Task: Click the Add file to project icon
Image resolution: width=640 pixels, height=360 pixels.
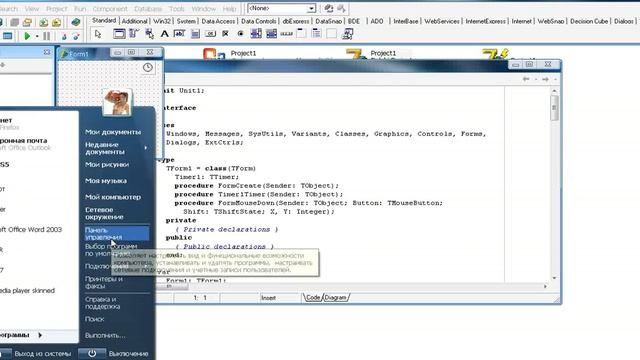Action: (x=44, y=22)
